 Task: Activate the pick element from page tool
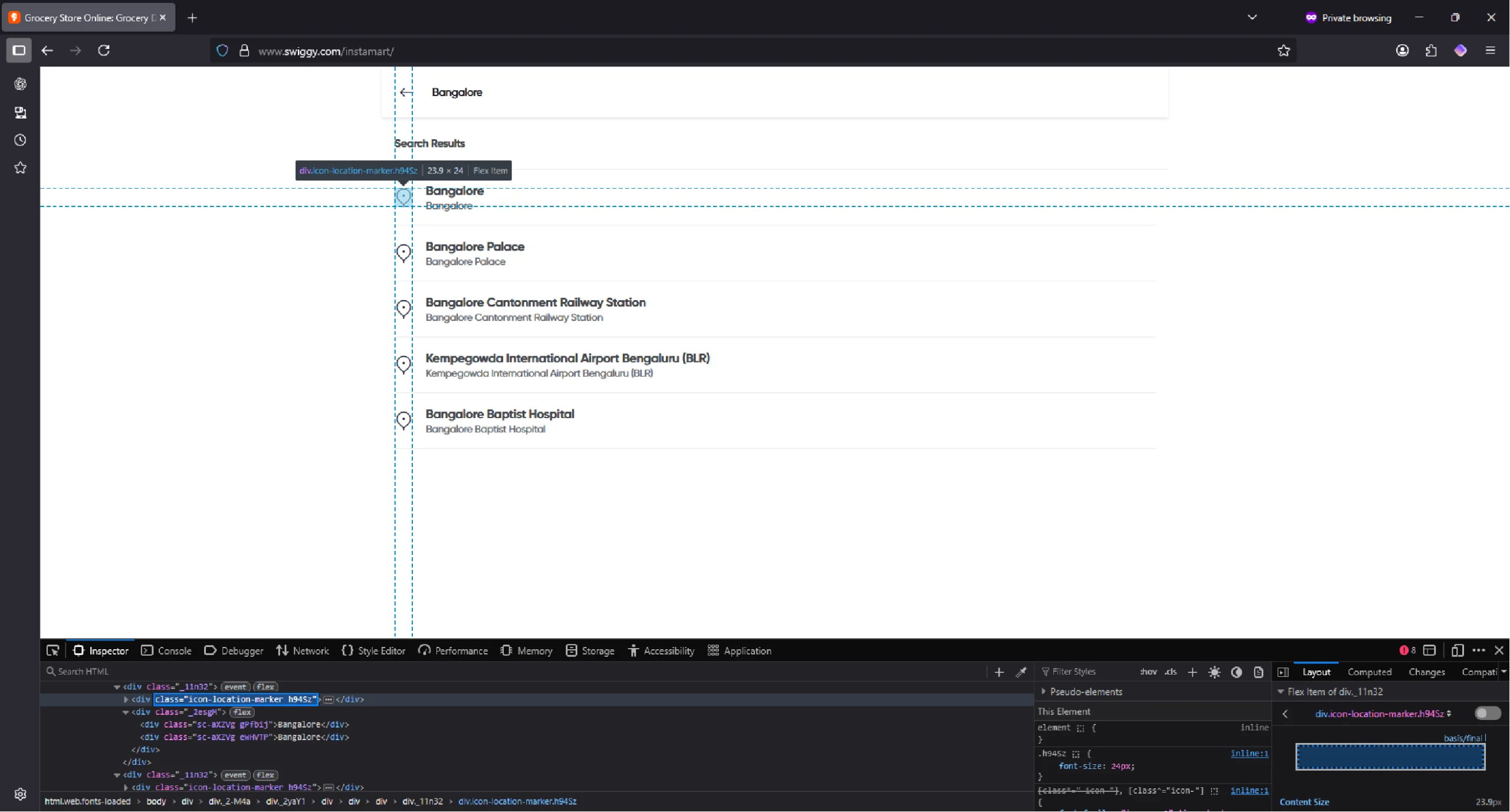click(x=52, y=651)
